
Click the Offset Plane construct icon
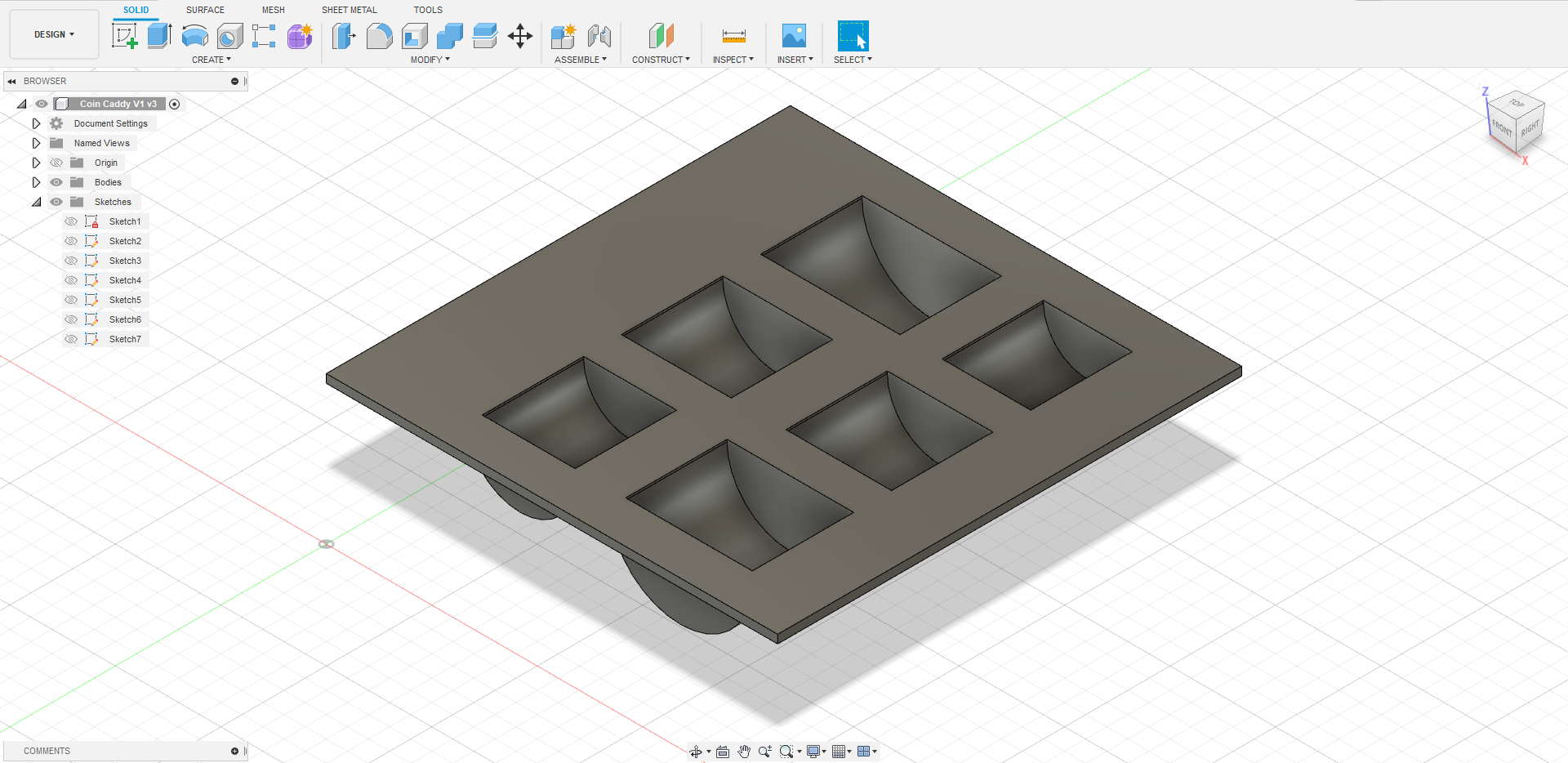pyautogui.click(x=661, y=36)
